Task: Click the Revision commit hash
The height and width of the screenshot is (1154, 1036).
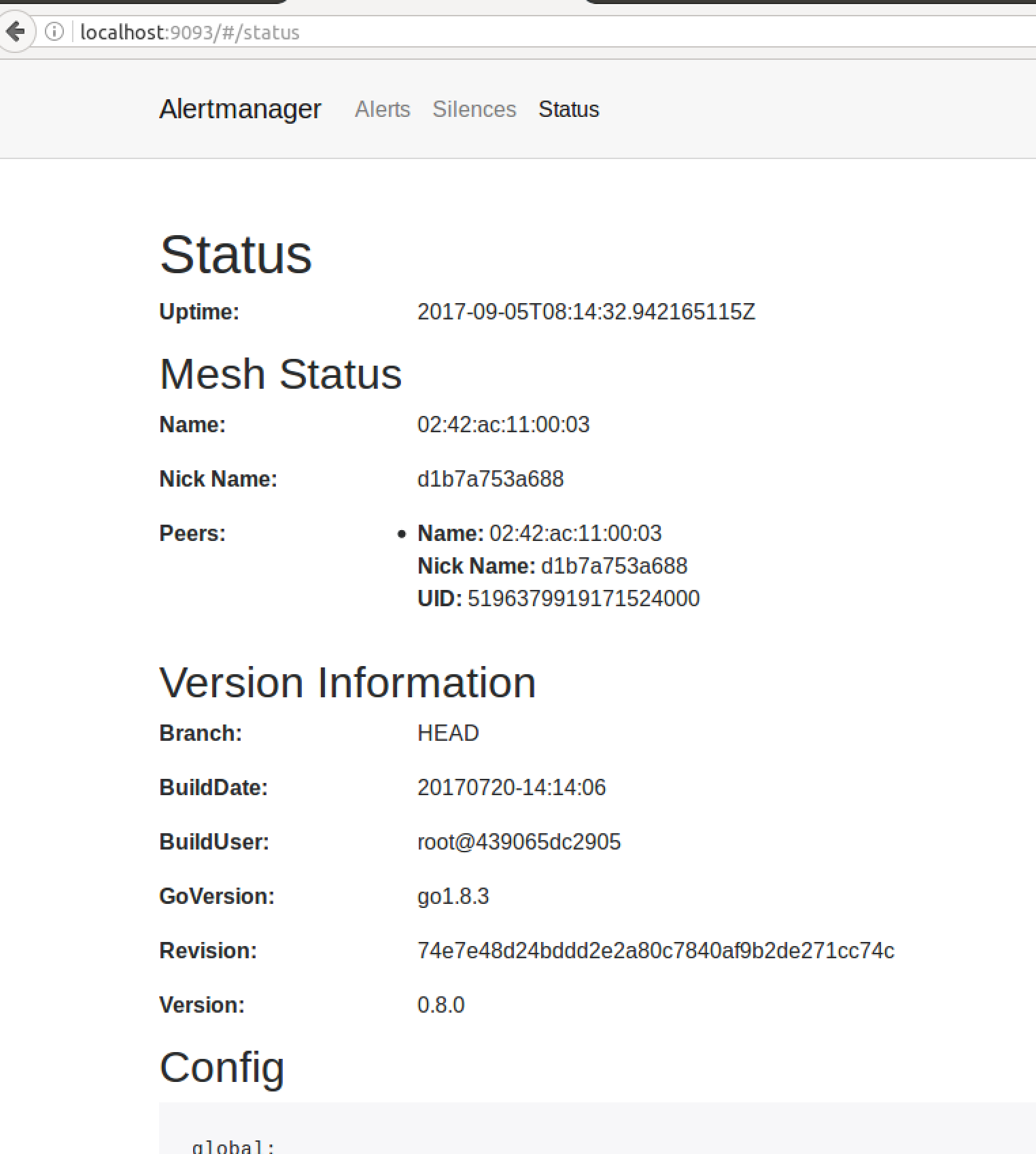Action: 655,950
